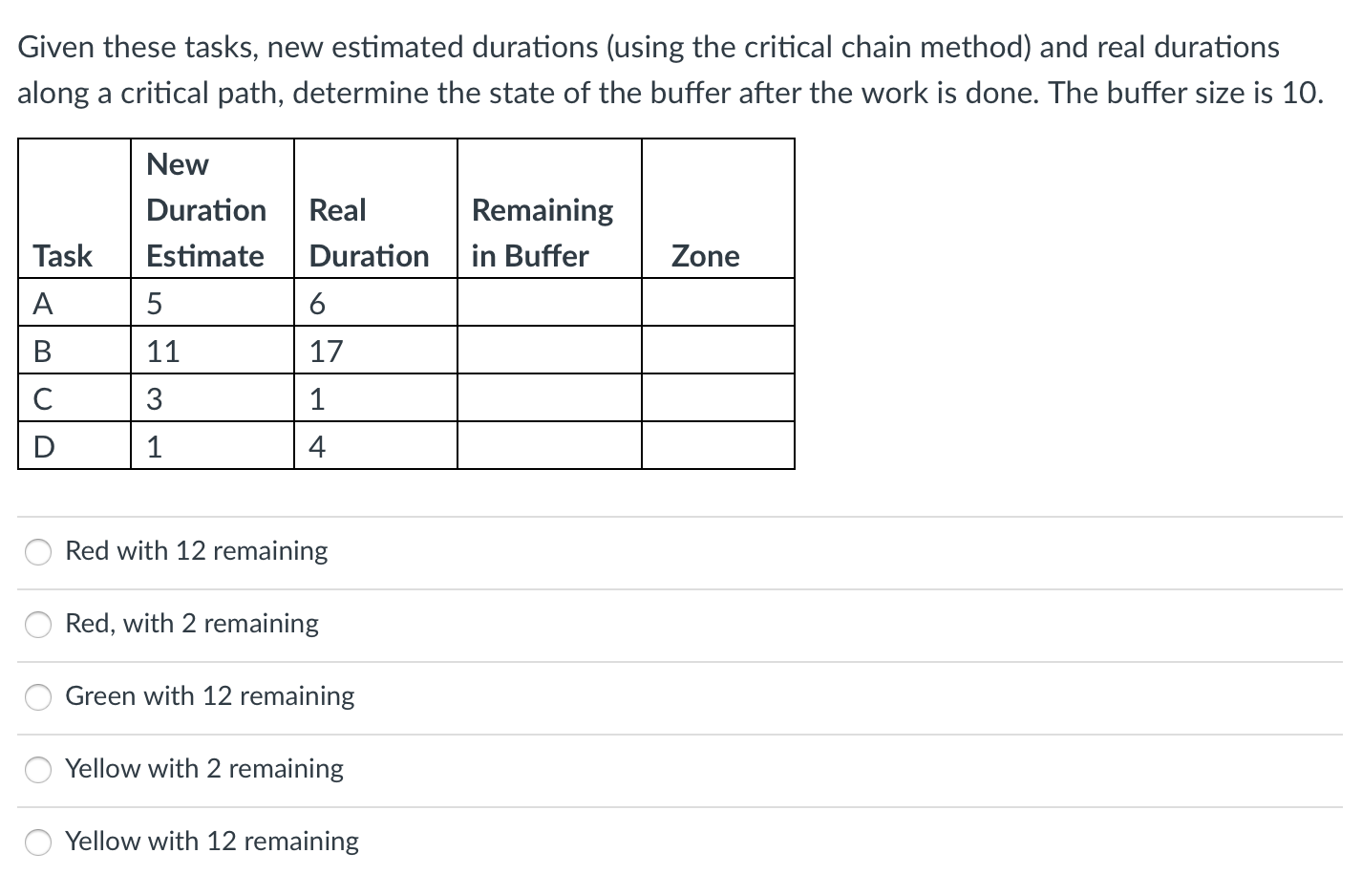Select the 'Yellow with 12 remaining' option

click(x=211, y=842)
